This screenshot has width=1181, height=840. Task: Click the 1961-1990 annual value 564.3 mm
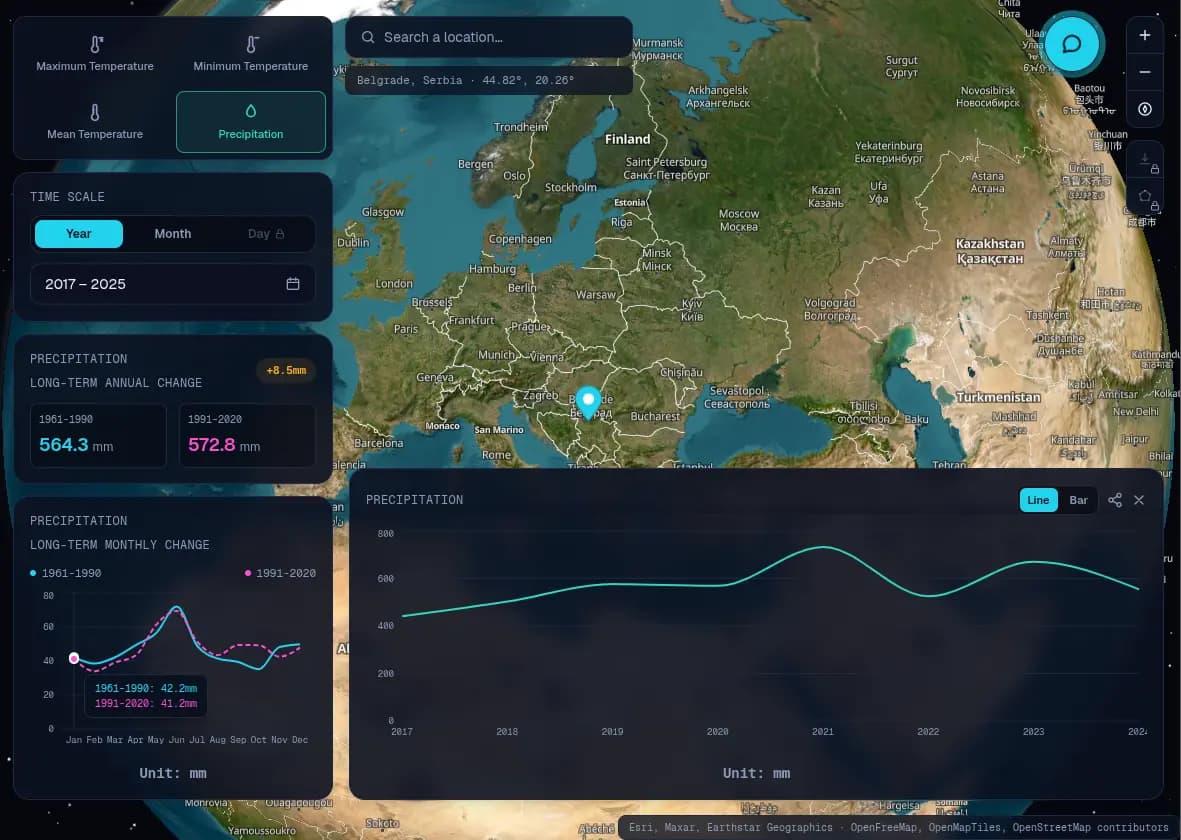pyautogui.click(x=76, y=445)
